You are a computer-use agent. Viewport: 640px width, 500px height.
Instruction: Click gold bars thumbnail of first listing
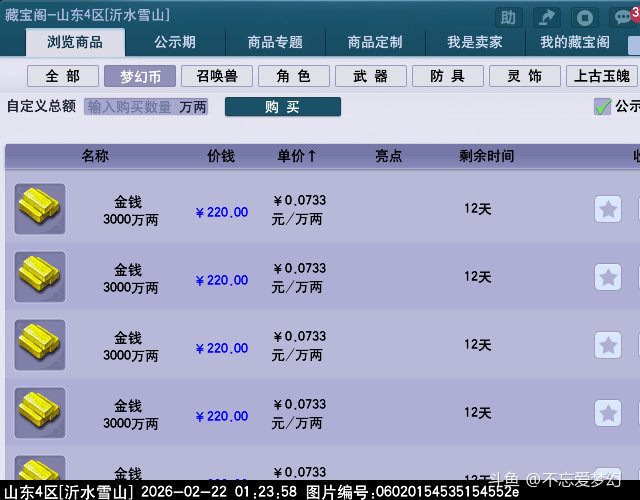pyautogui.click(x=40, y=209)
